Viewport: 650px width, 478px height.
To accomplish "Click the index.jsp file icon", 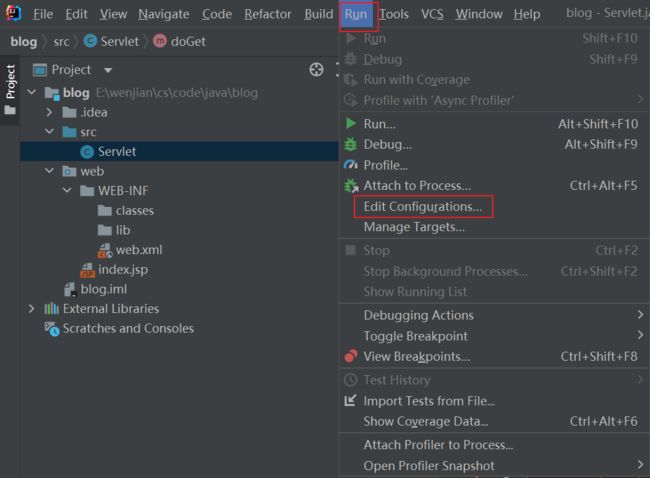I will click(87, 270).
